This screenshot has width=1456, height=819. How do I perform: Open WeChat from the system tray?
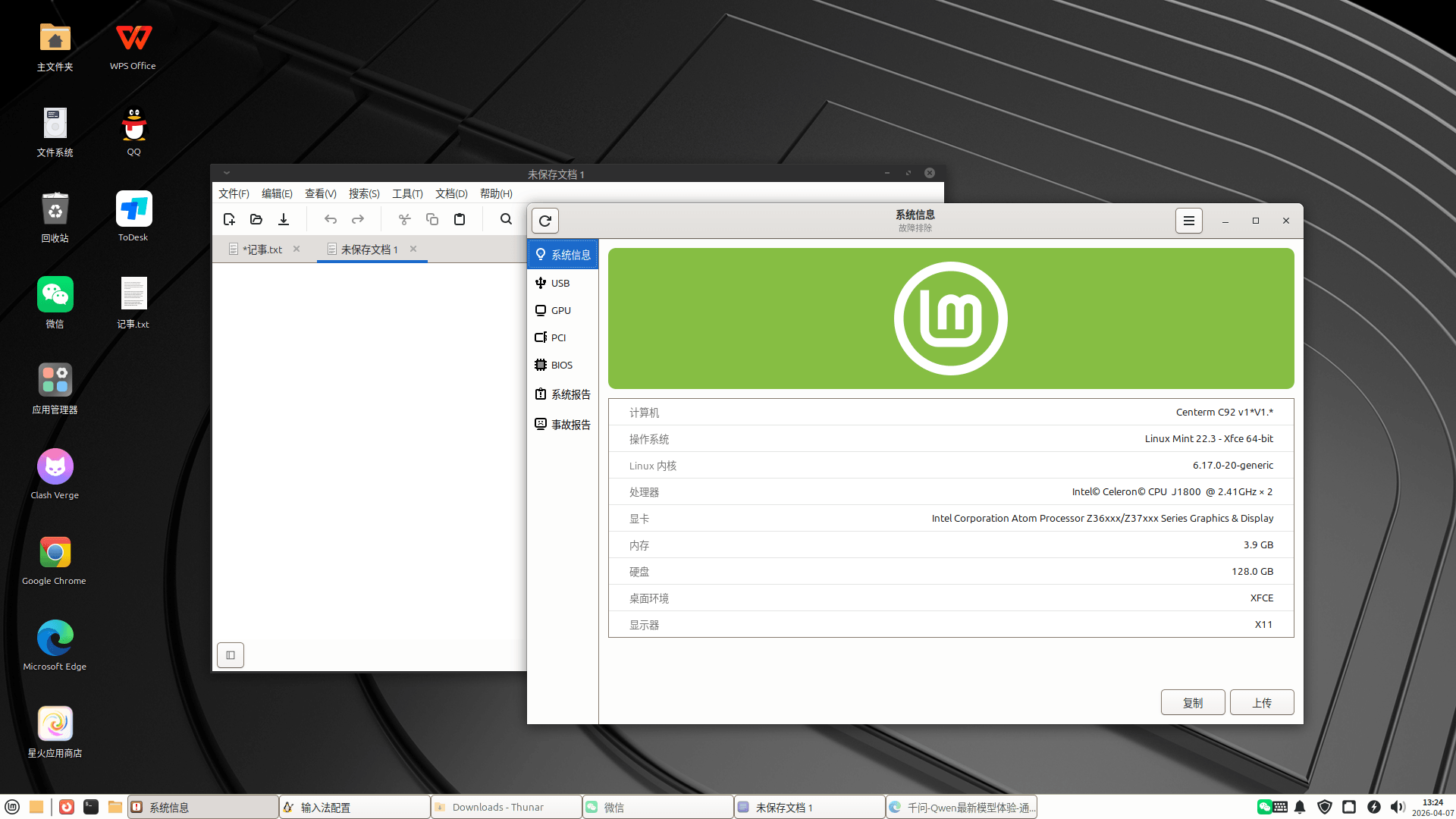[1263, 807]
